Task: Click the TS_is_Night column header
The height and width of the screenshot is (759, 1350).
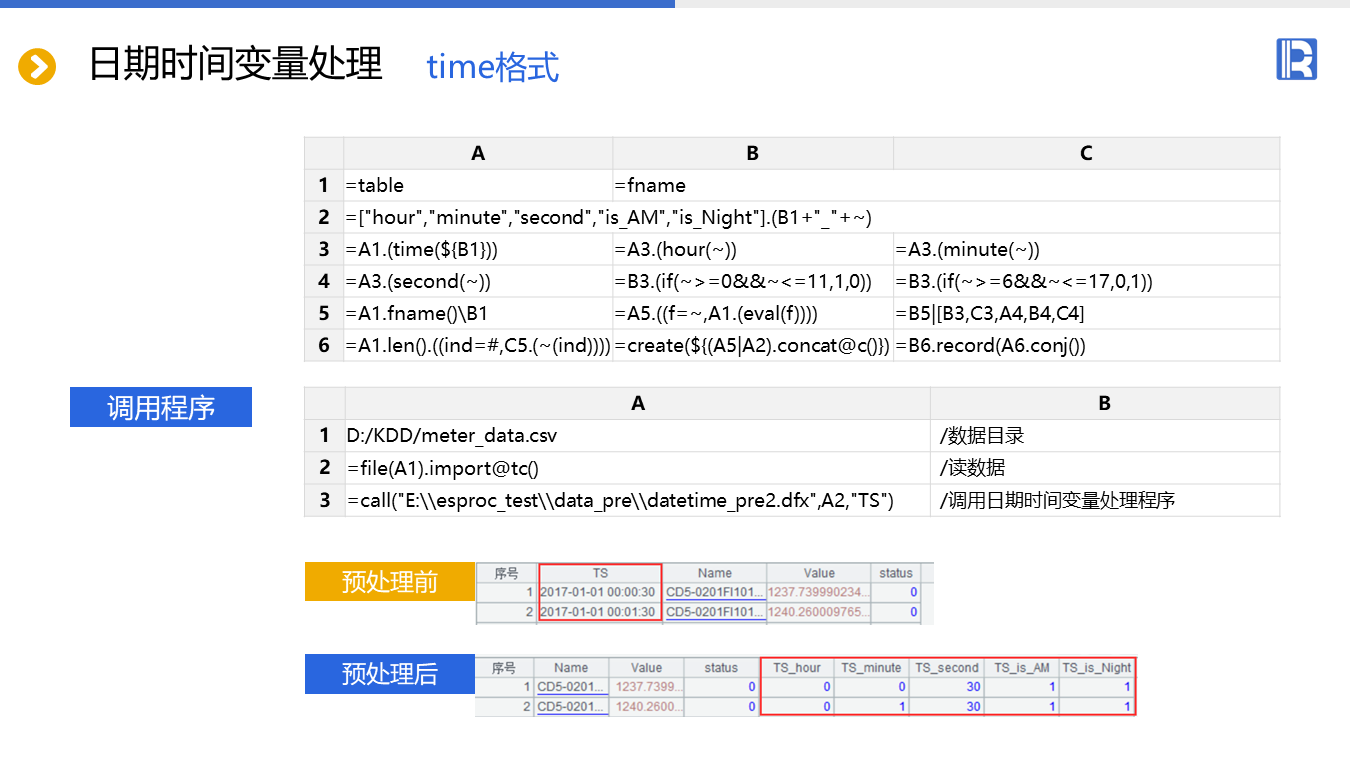Action: tap(1096, 667)
